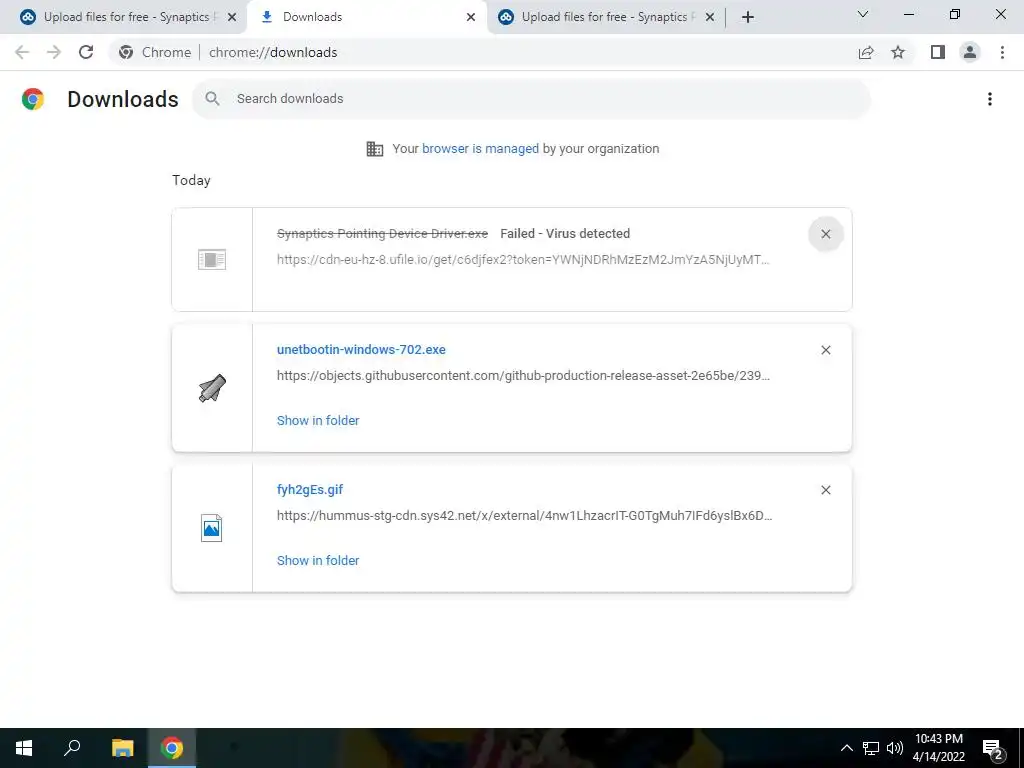Remove unetbootin-windows-702.exe from list
The height and width of the screenshot is (768, 1024).
[825, 350]
